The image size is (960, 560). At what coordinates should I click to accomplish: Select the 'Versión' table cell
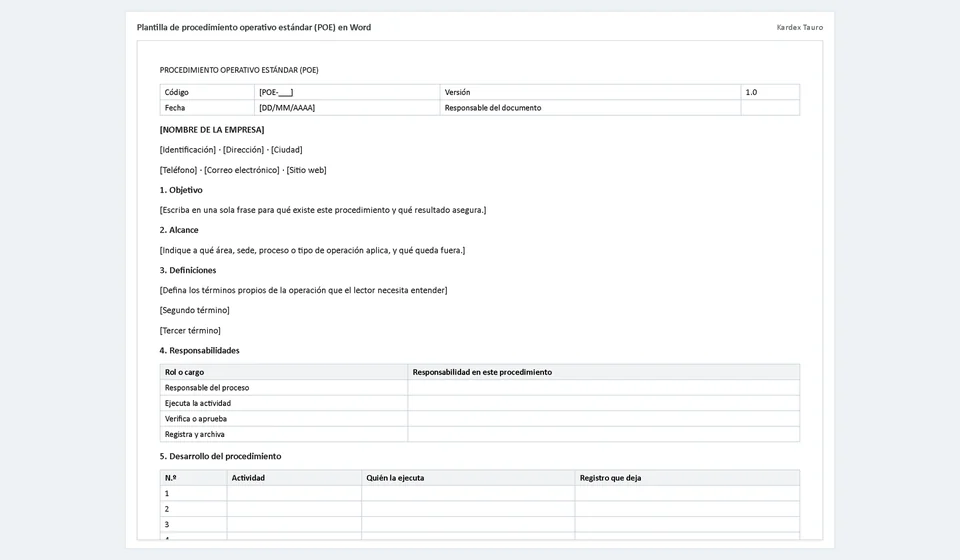[x=590, y=92]
